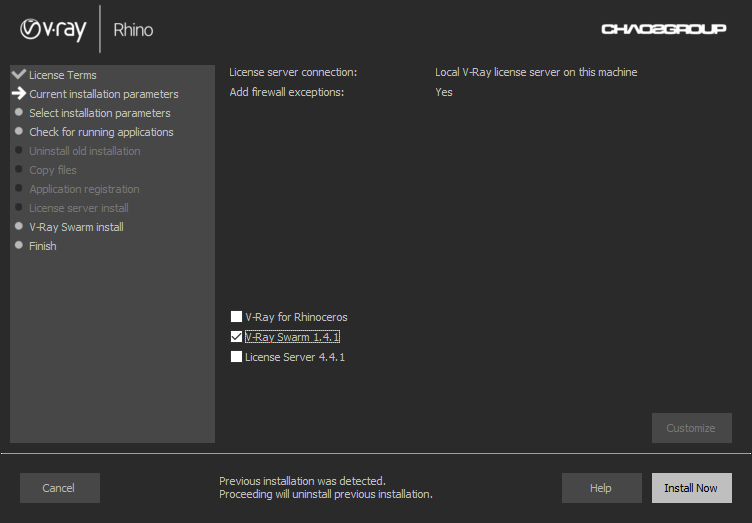Select the Finish step
Image resolution: width=752 pixels, height=523 pixels.
43,246
